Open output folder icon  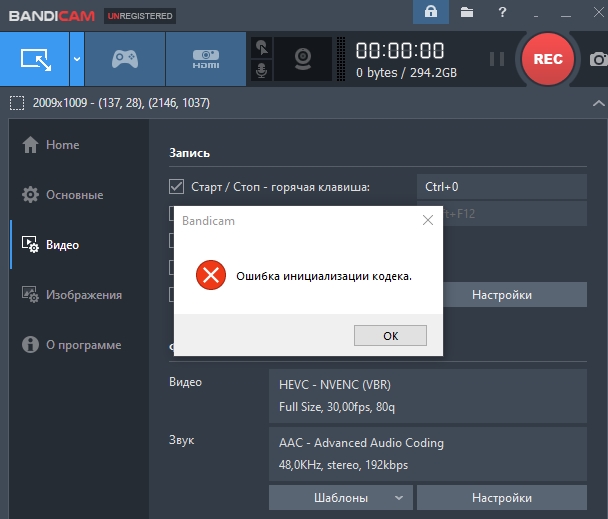(467, 12)
